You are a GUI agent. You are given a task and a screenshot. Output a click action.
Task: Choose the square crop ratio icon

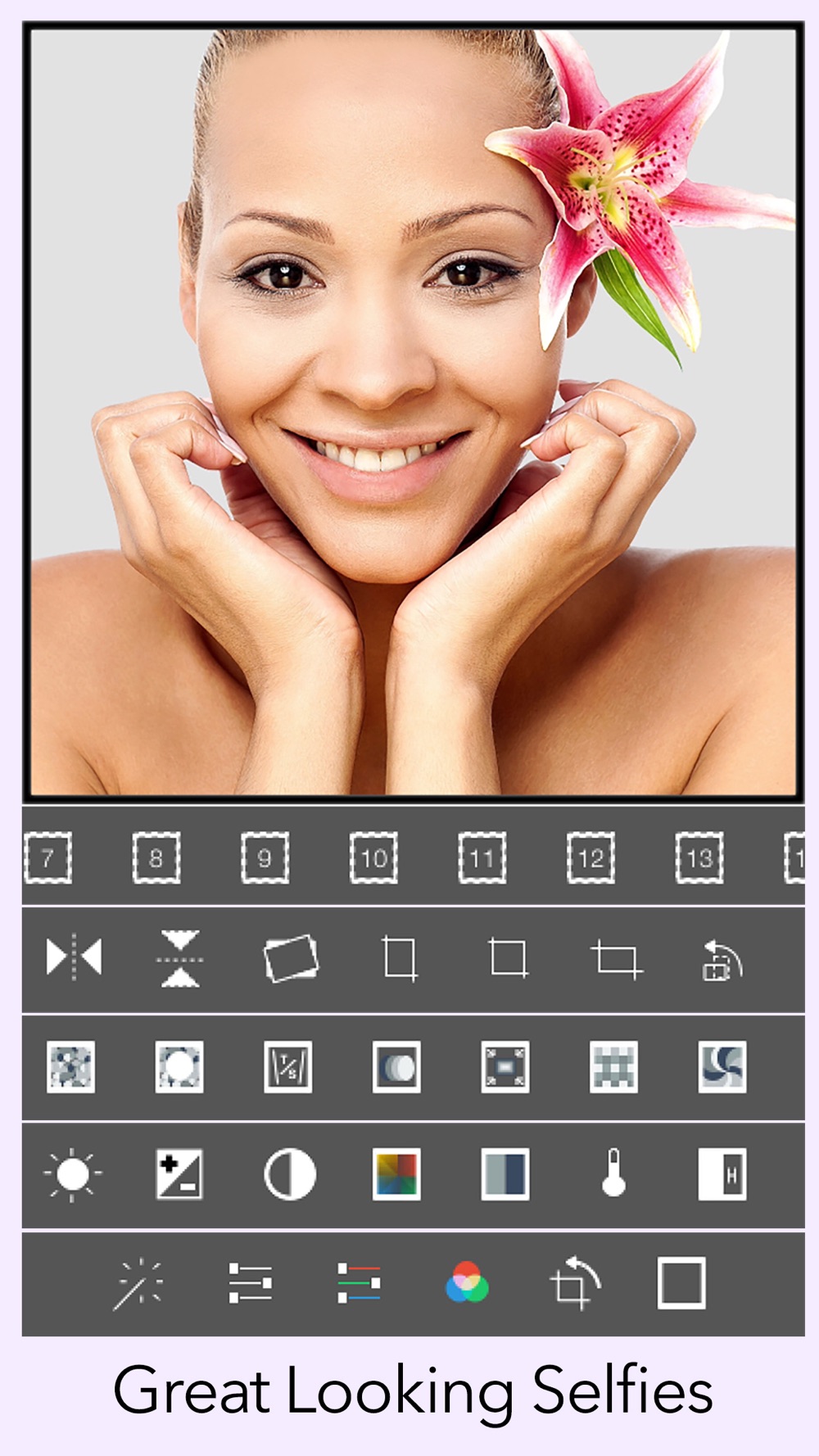click(x=509, y=958)
